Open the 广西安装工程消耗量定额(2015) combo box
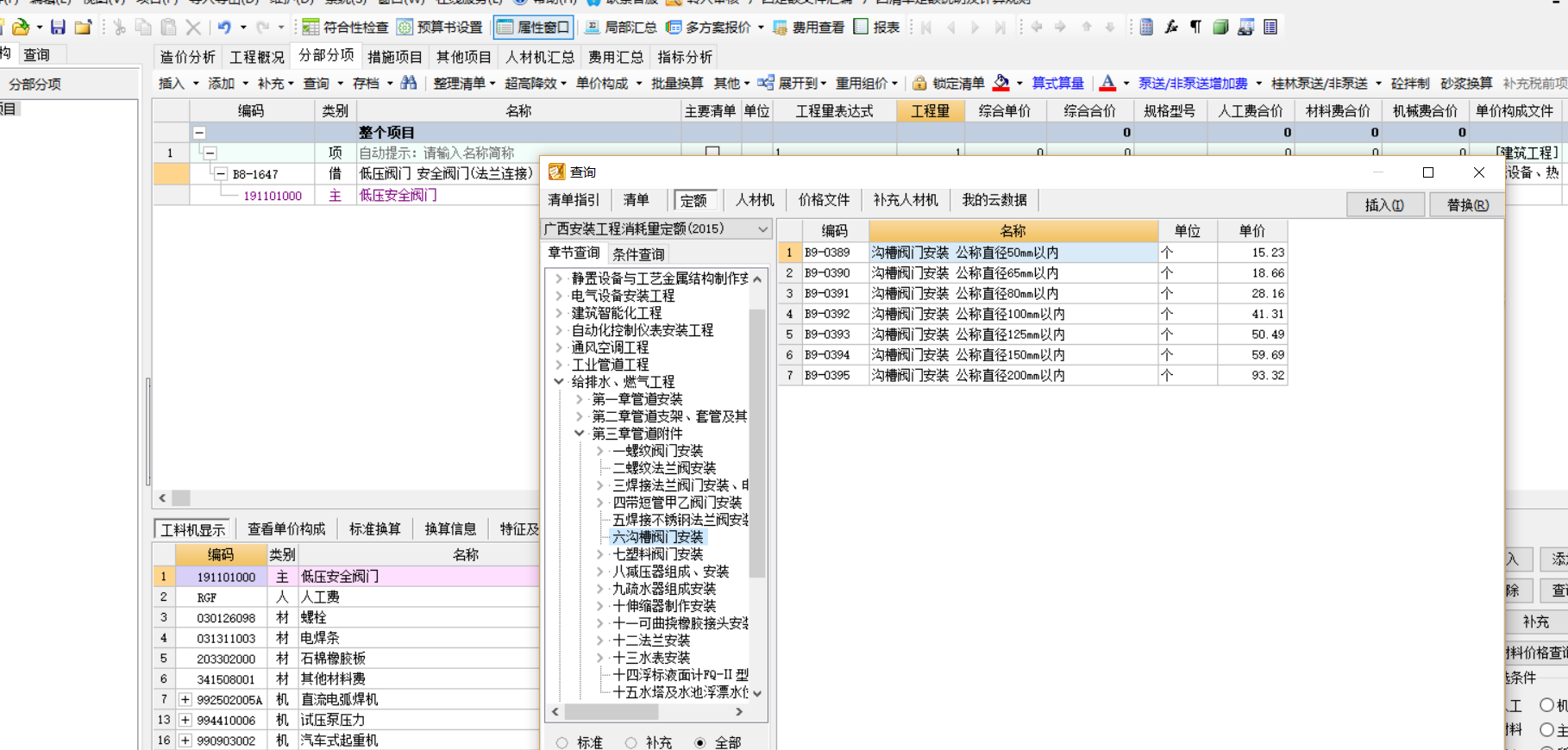Screen dimensions: 1568x750 pos(655,228)
